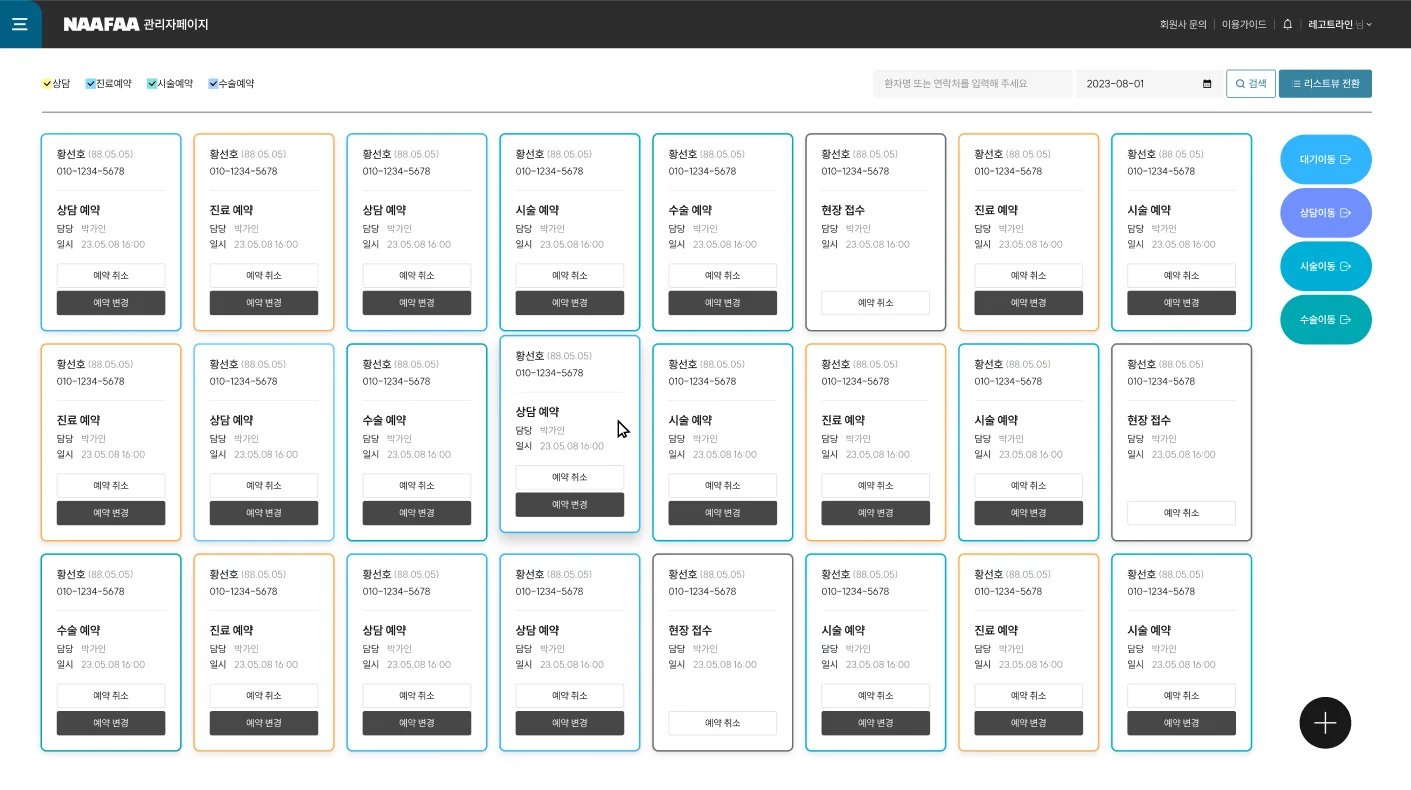Viewport: 1411px width, 790px height.
Task: Click 예약 변경 on the hovered raised card
Action: tap(570, 505)
